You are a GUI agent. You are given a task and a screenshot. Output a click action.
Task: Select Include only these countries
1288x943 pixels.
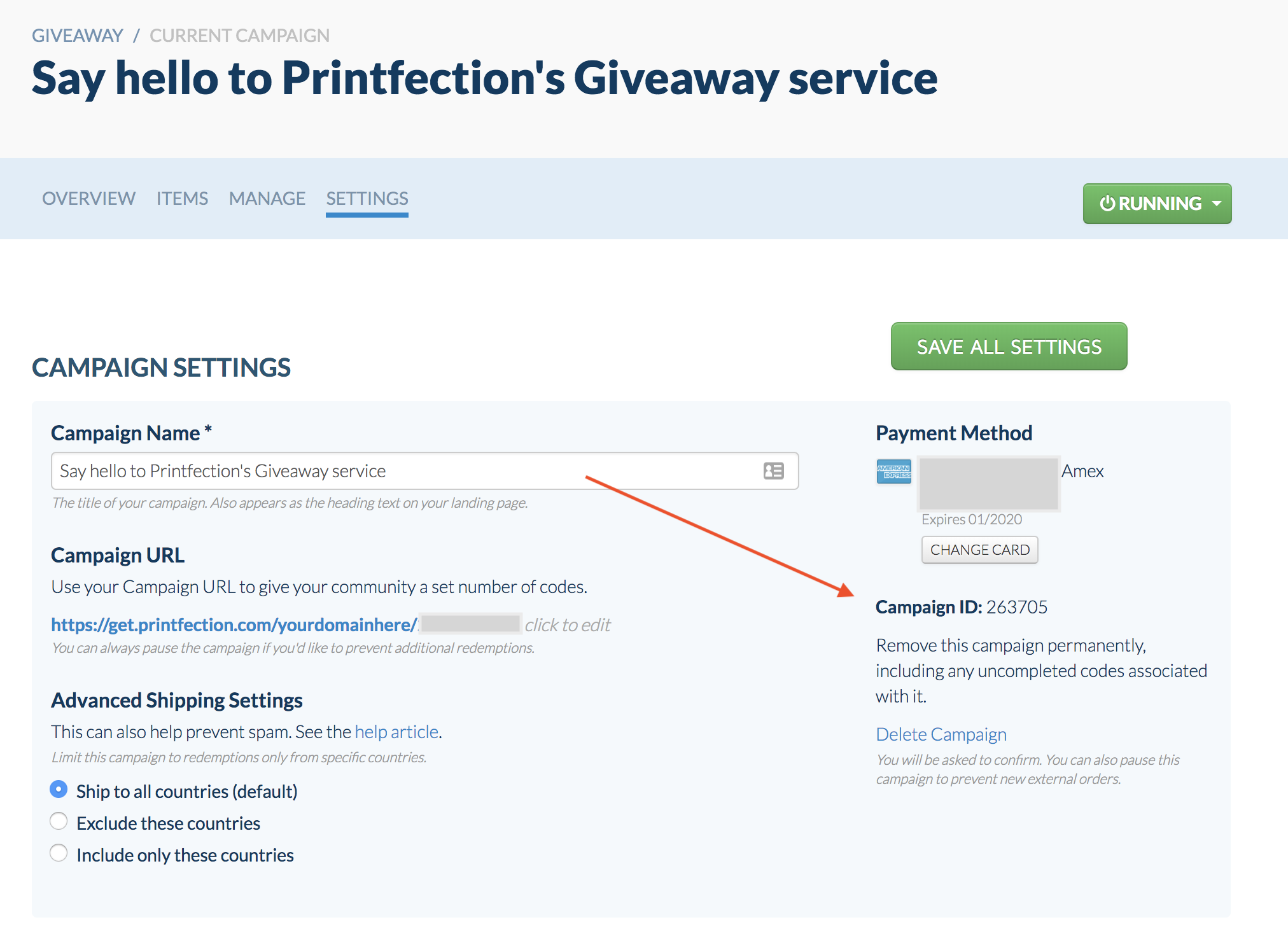coord(59,853)
